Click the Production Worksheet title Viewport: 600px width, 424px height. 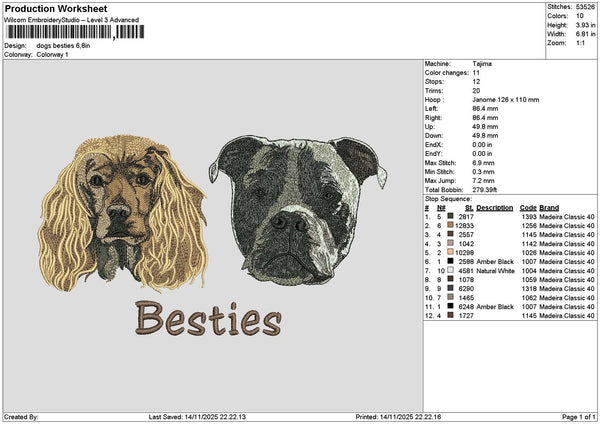click(56, 9)
